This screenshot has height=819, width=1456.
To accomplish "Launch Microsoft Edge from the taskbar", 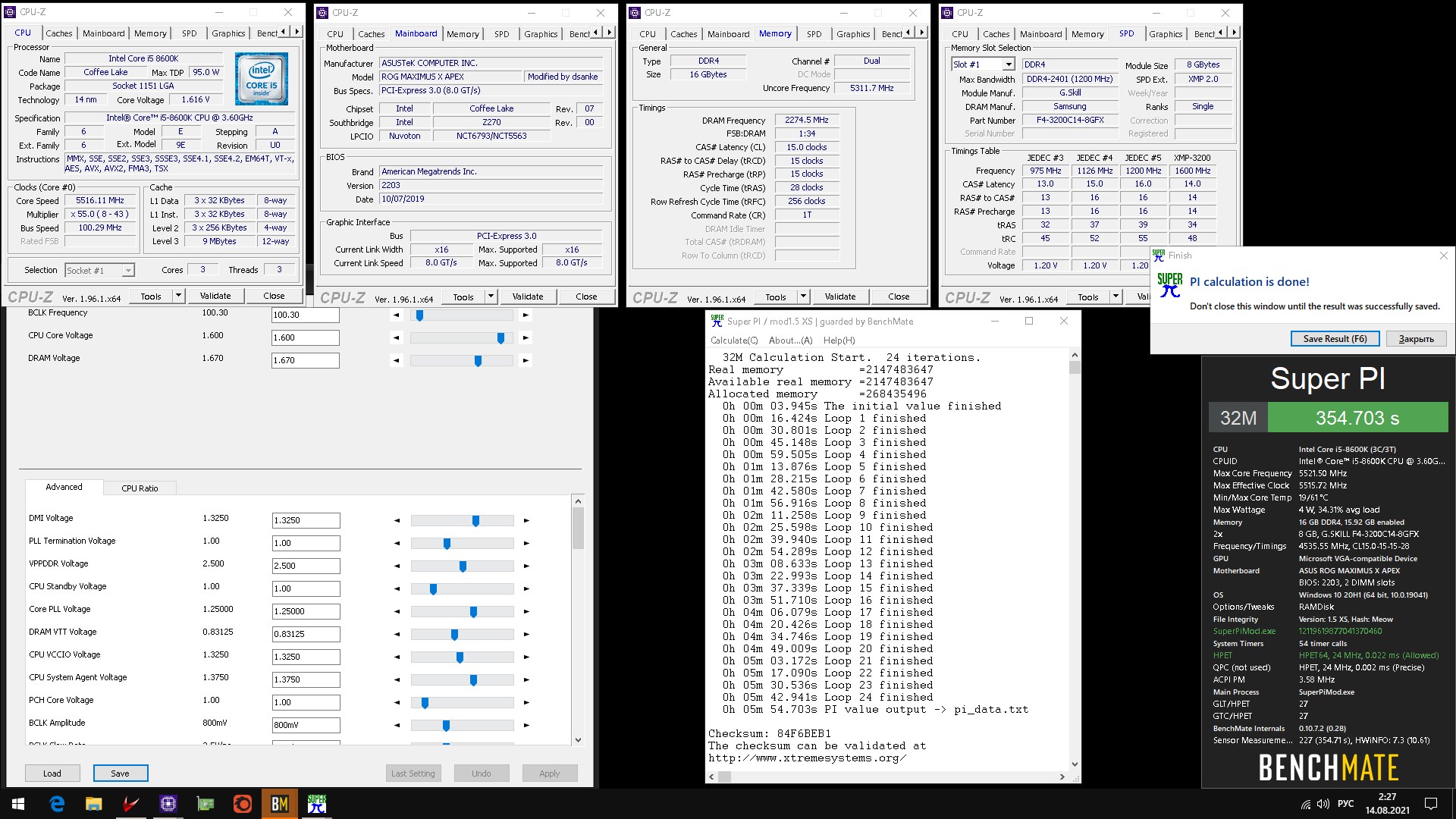I will [57, 804].
